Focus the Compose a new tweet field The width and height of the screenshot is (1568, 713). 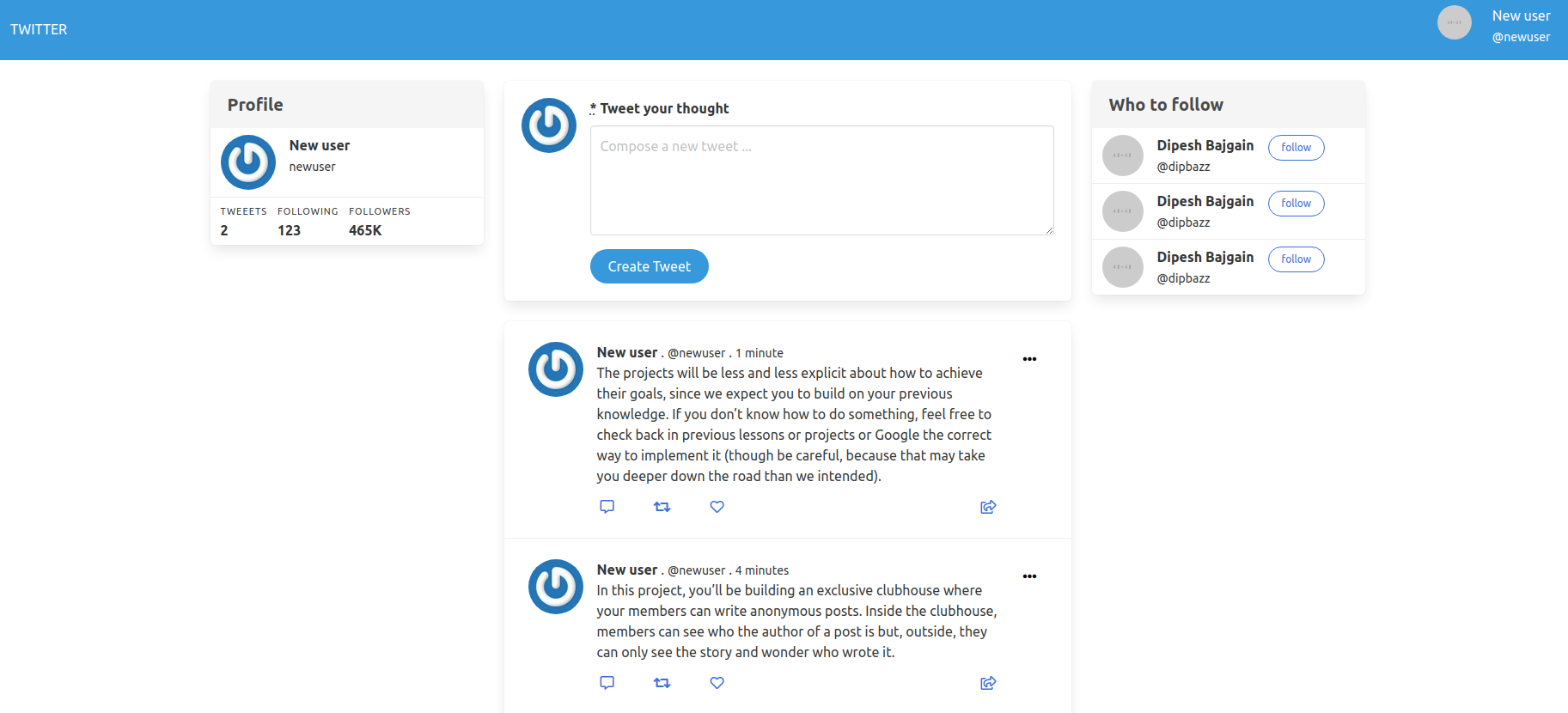point(822,180)
